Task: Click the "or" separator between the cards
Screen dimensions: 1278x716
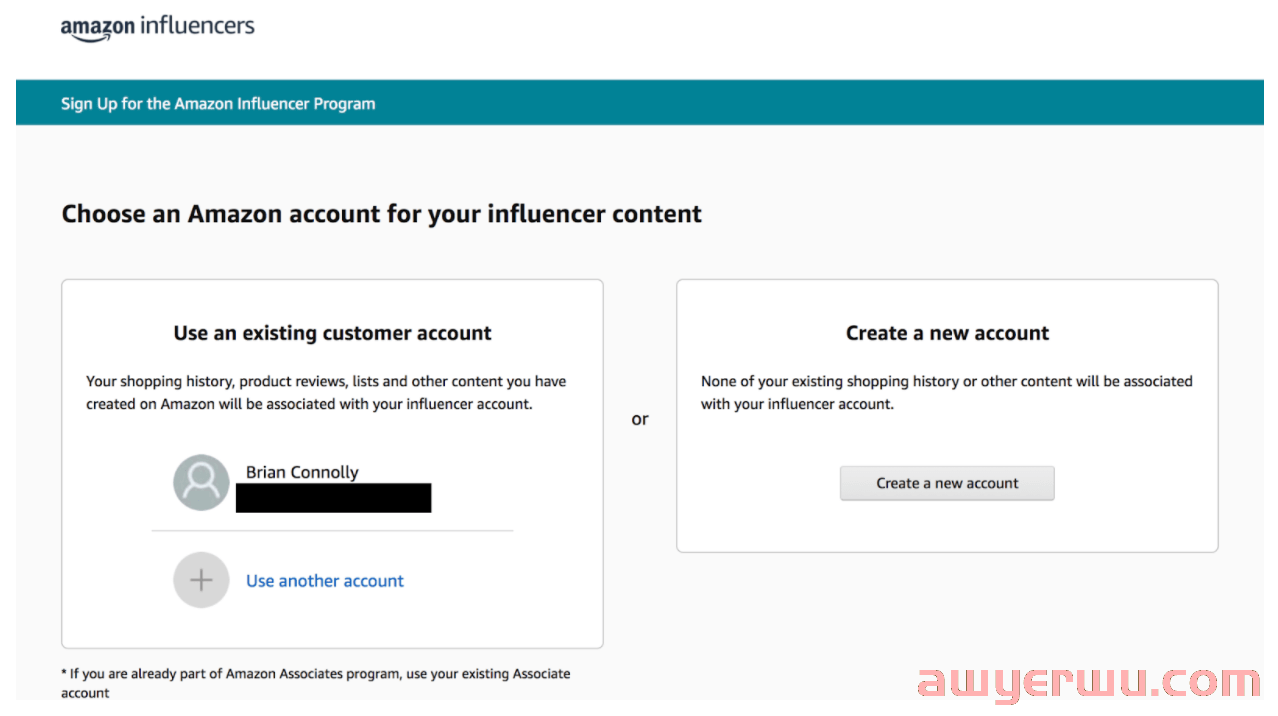Action: pyautogui.click(x=640, y=419)
